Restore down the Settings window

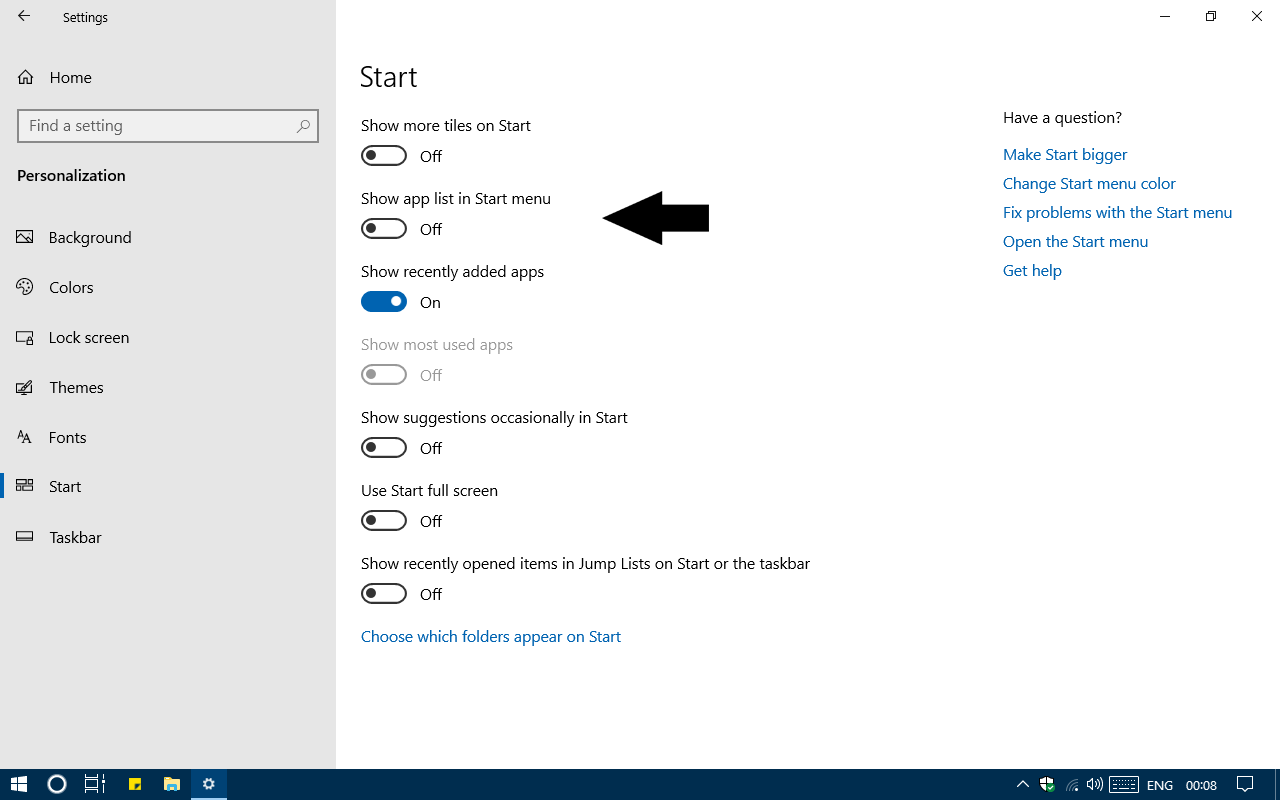pos(1211,16)
